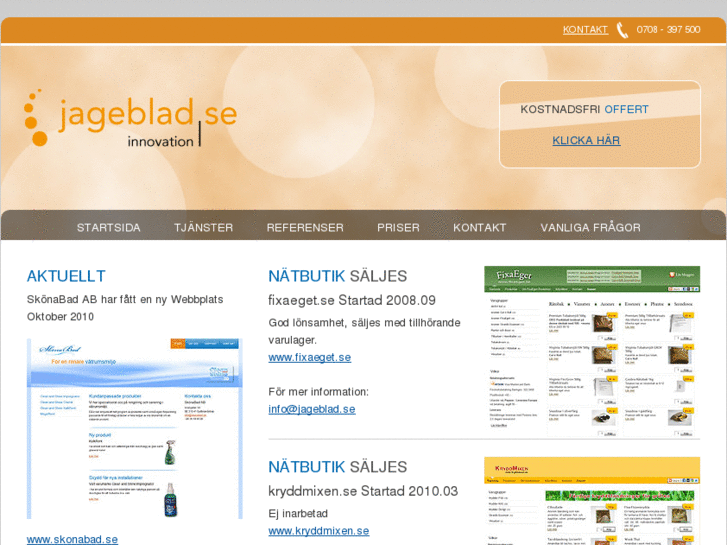
Task: Click 'SkönaBad AB har fått en ny Webbplats' text
Action: (125, 300)
